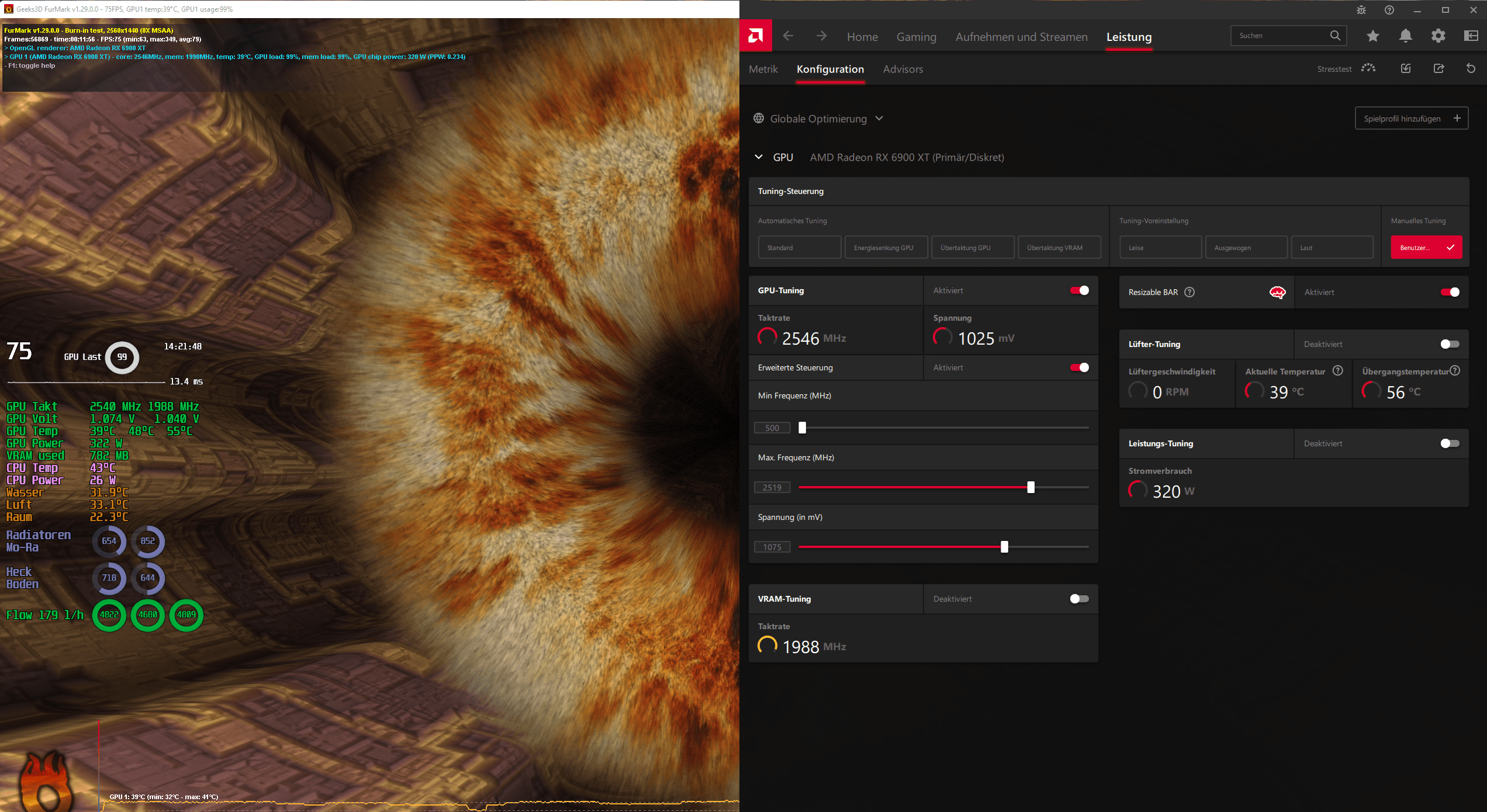Click the load profile import icon

pos(1406,68)
